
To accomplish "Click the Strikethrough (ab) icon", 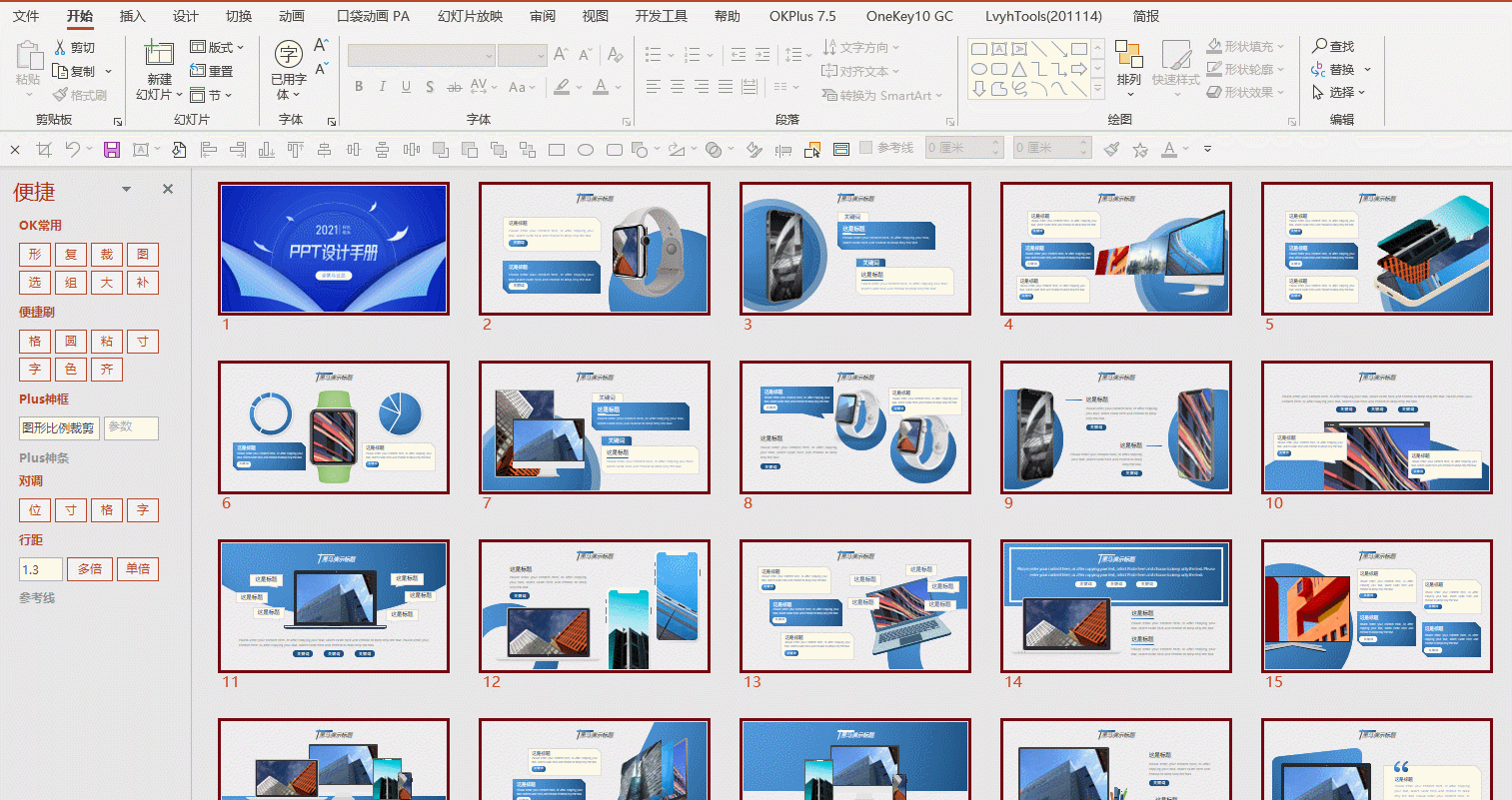I will (x=454, y=87).
